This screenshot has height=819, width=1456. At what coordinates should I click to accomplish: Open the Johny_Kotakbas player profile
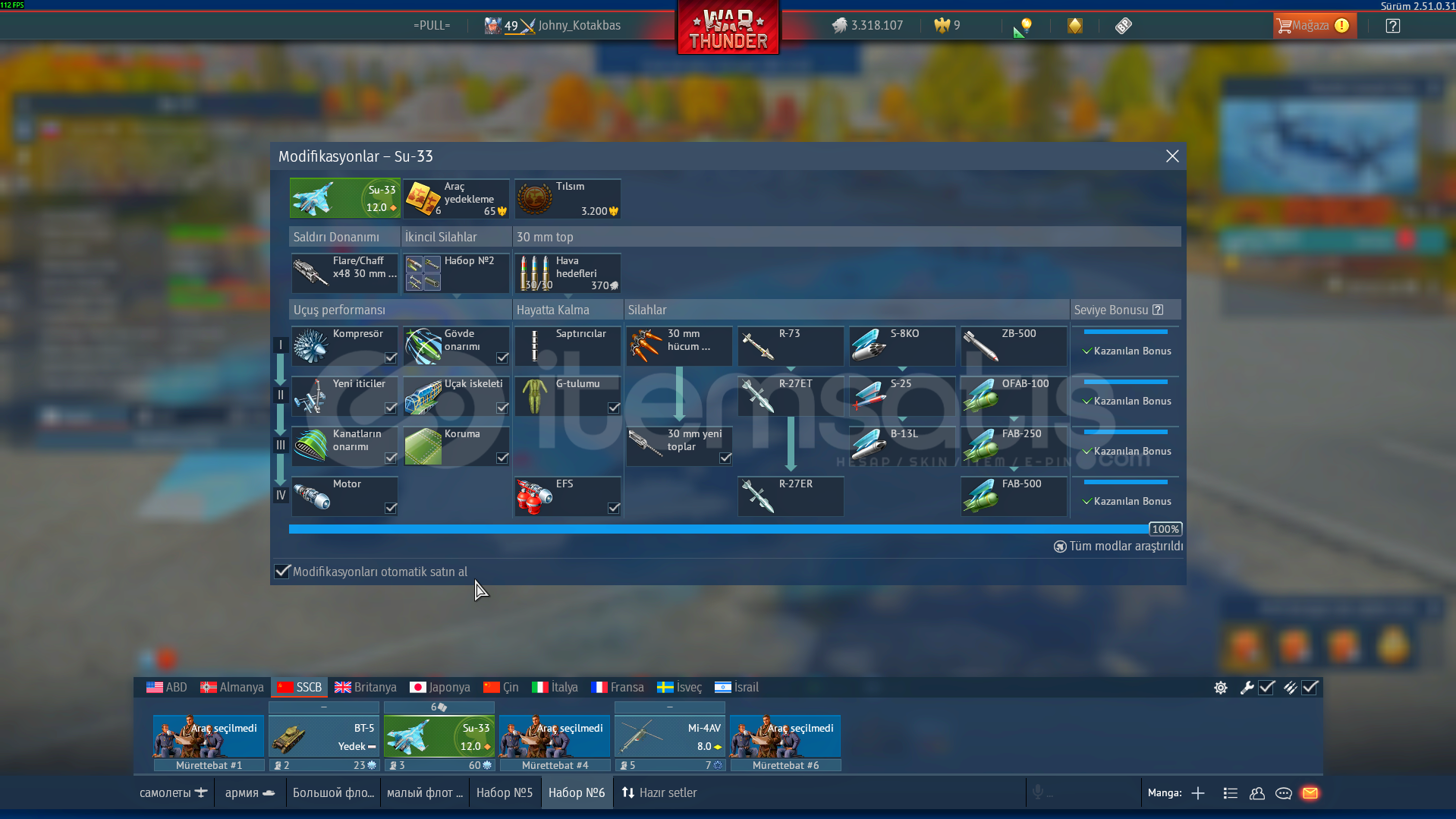[x=580, y=26]
